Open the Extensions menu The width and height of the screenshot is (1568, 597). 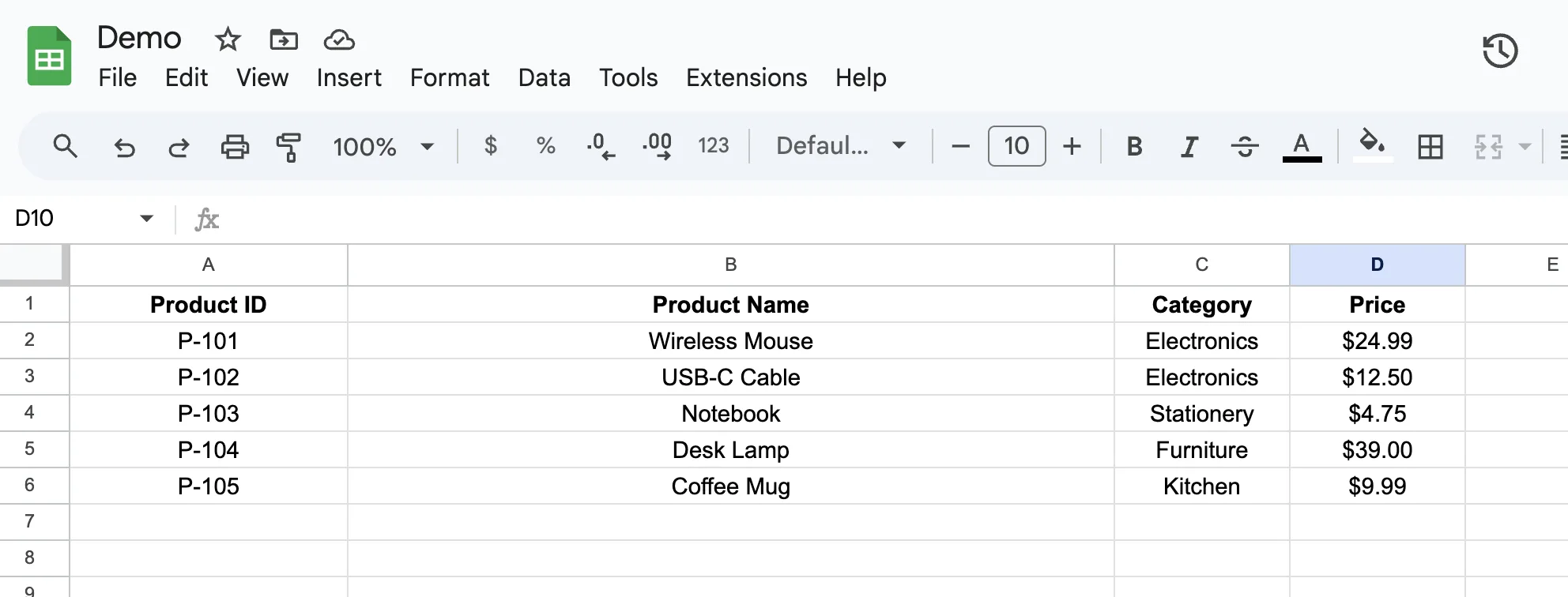tap(747, 77)
